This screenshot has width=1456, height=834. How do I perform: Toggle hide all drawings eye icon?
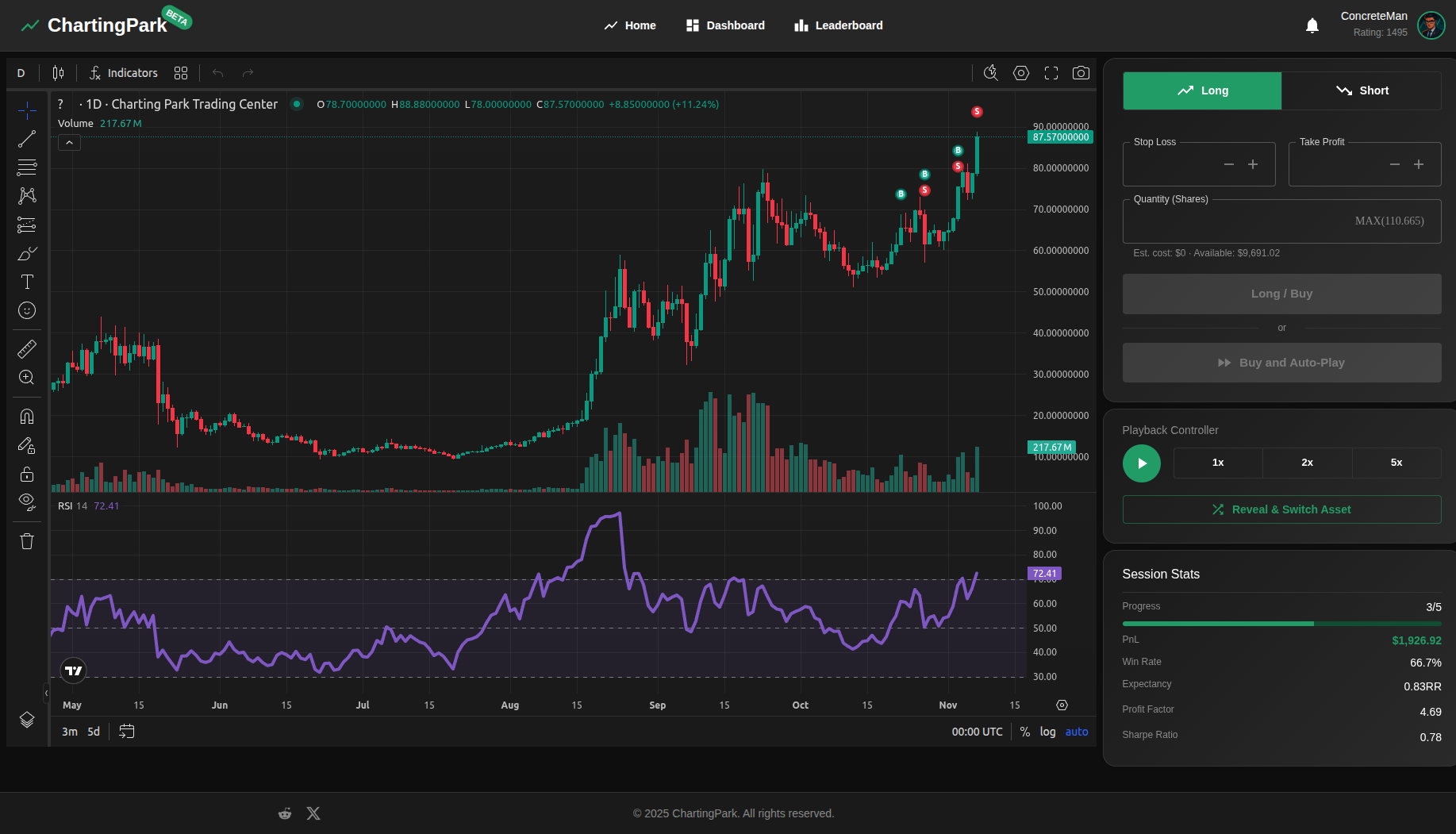(27, 502)
